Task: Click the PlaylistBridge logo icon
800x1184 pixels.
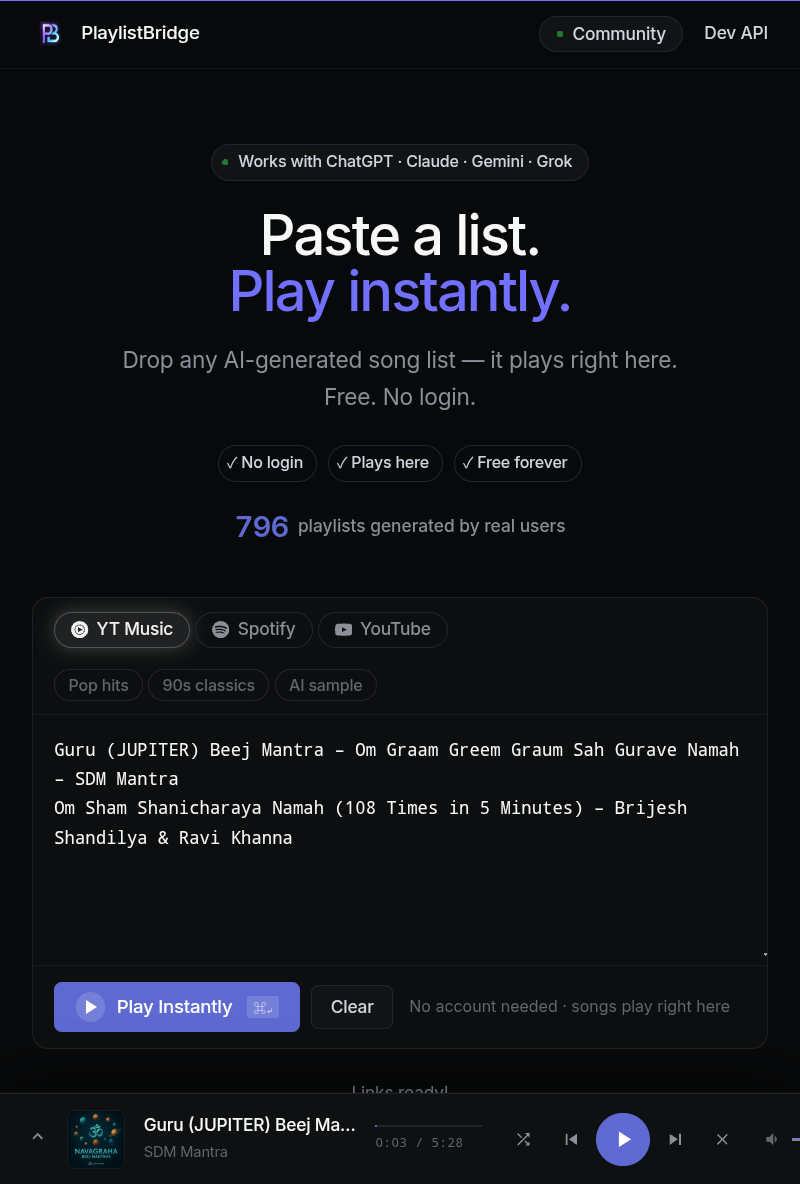Action: coord(51,33)
